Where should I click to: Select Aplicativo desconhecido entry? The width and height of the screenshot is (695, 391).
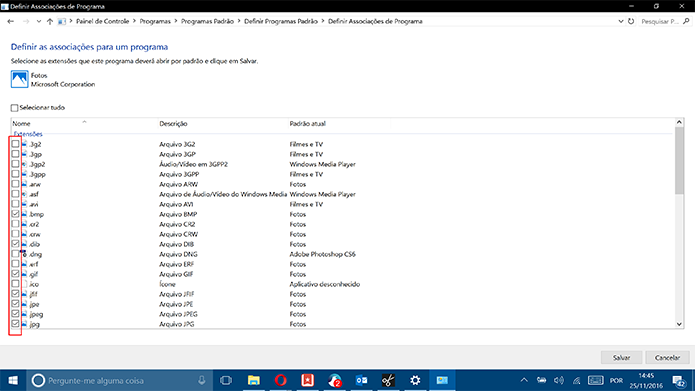[324, 284]
